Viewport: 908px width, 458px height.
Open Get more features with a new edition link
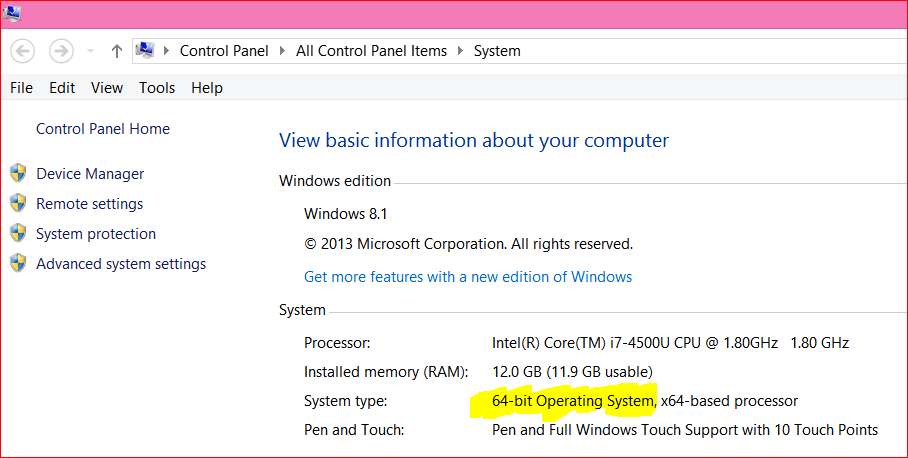tap(468, 277)
